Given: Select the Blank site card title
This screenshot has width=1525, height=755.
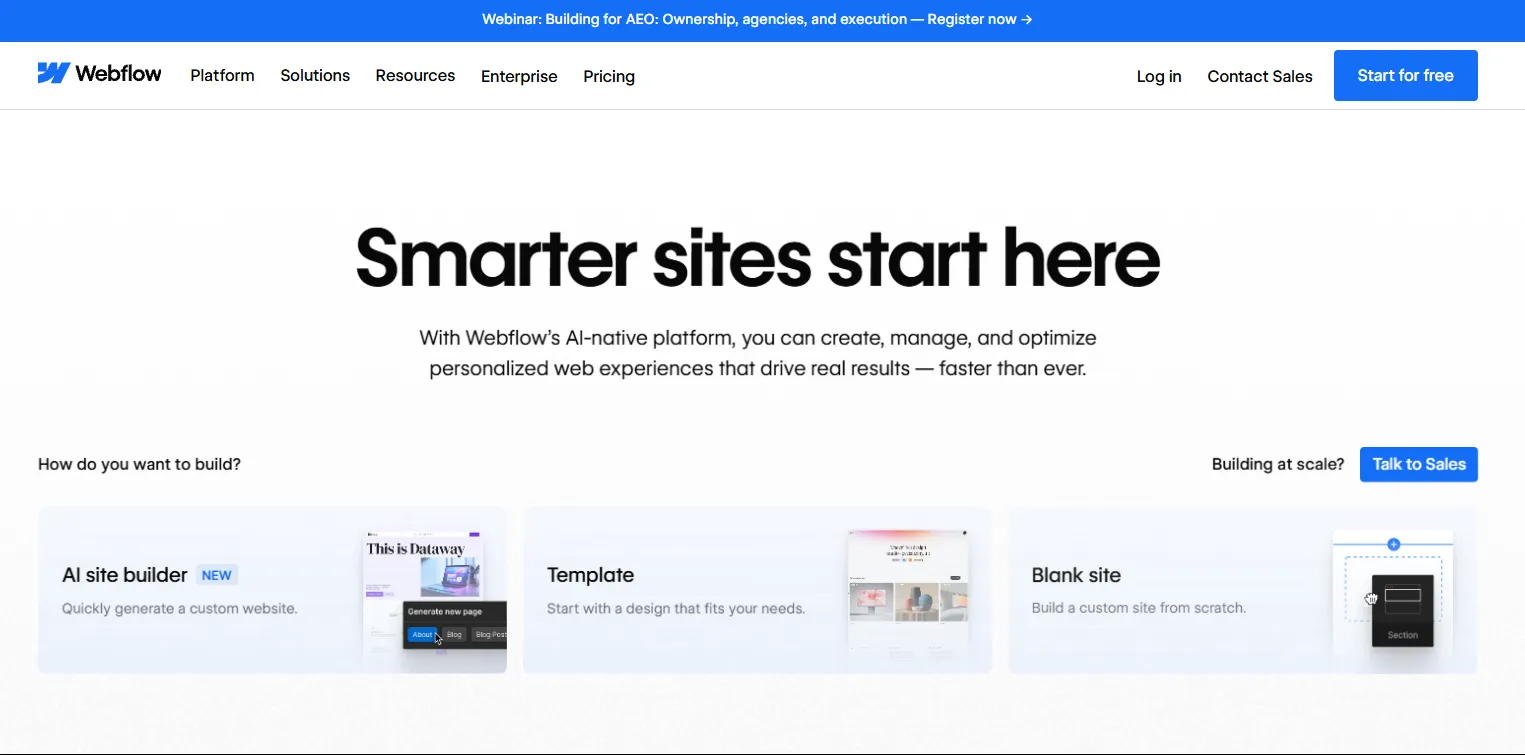Looking at the screenshot, I should [x=1076, y=575].
